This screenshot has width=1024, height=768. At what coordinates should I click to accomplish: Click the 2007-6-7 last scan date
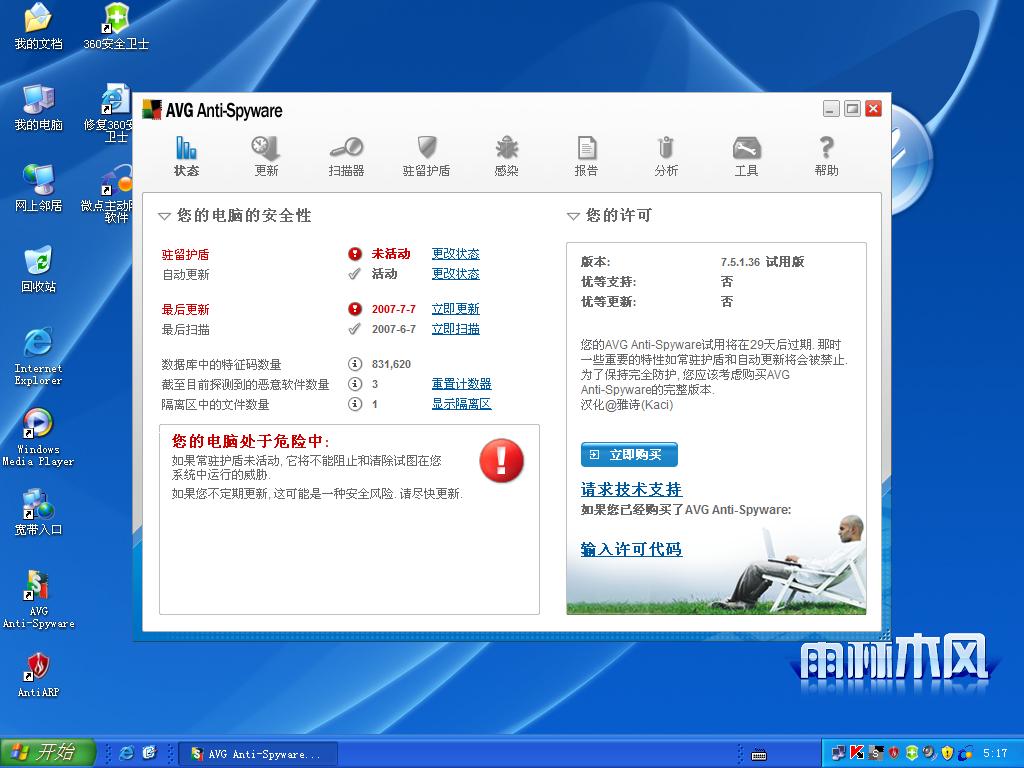click(x=394, y=329)
